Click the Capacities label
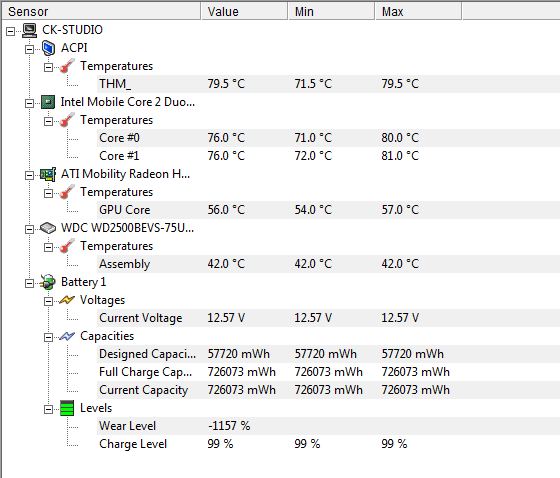 pos(107,336)
